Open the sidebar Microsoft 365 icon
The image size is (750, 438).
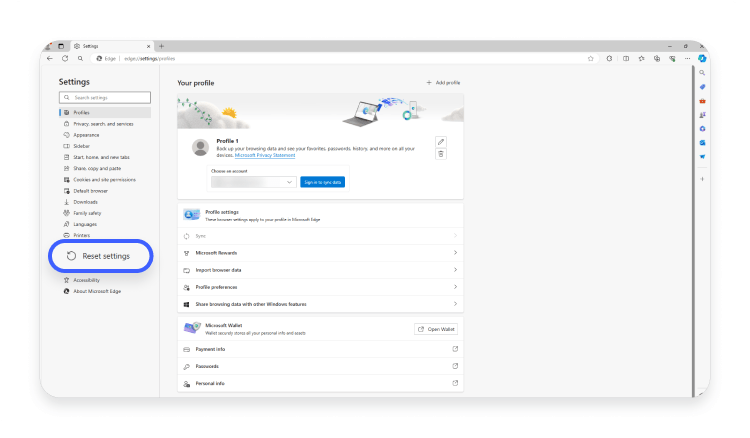[702, 129]
